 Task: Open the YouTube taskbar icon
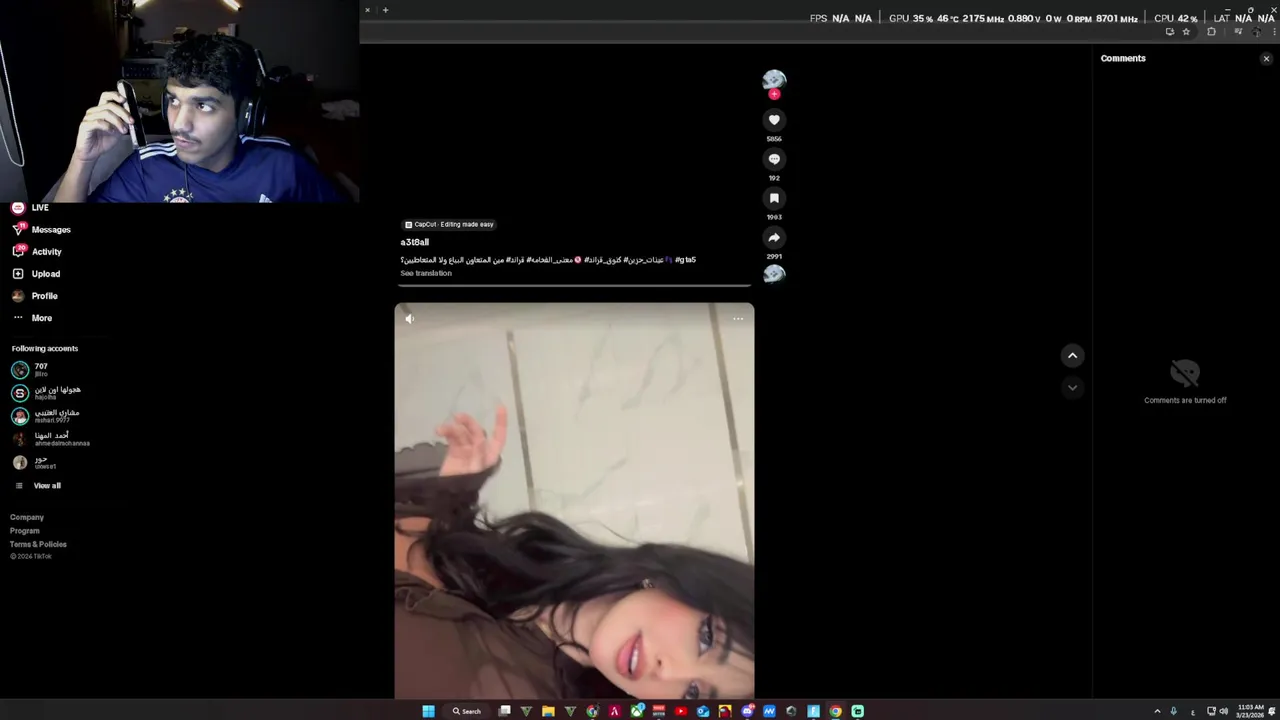pyautogui.click(x=680, y=711)
